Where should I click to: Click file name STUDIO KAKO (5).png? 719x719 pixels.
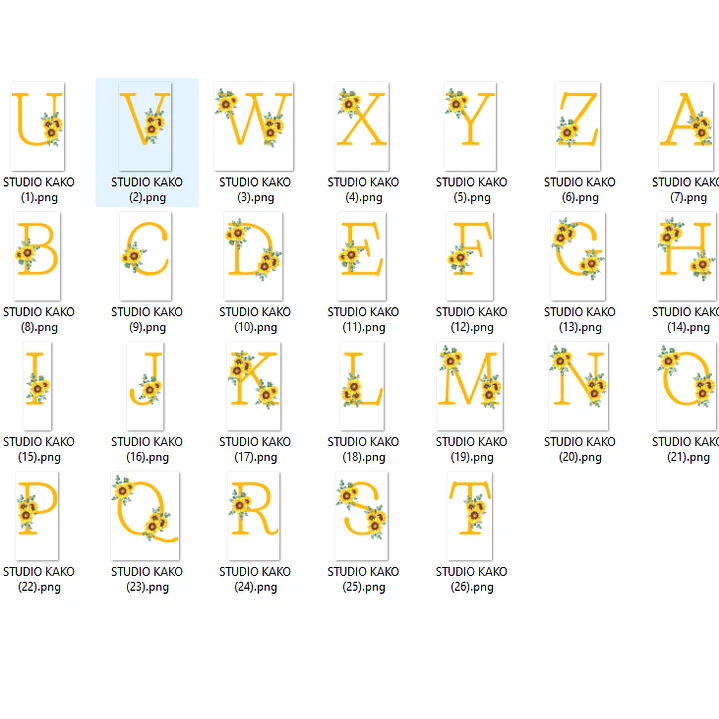(472, 190)
